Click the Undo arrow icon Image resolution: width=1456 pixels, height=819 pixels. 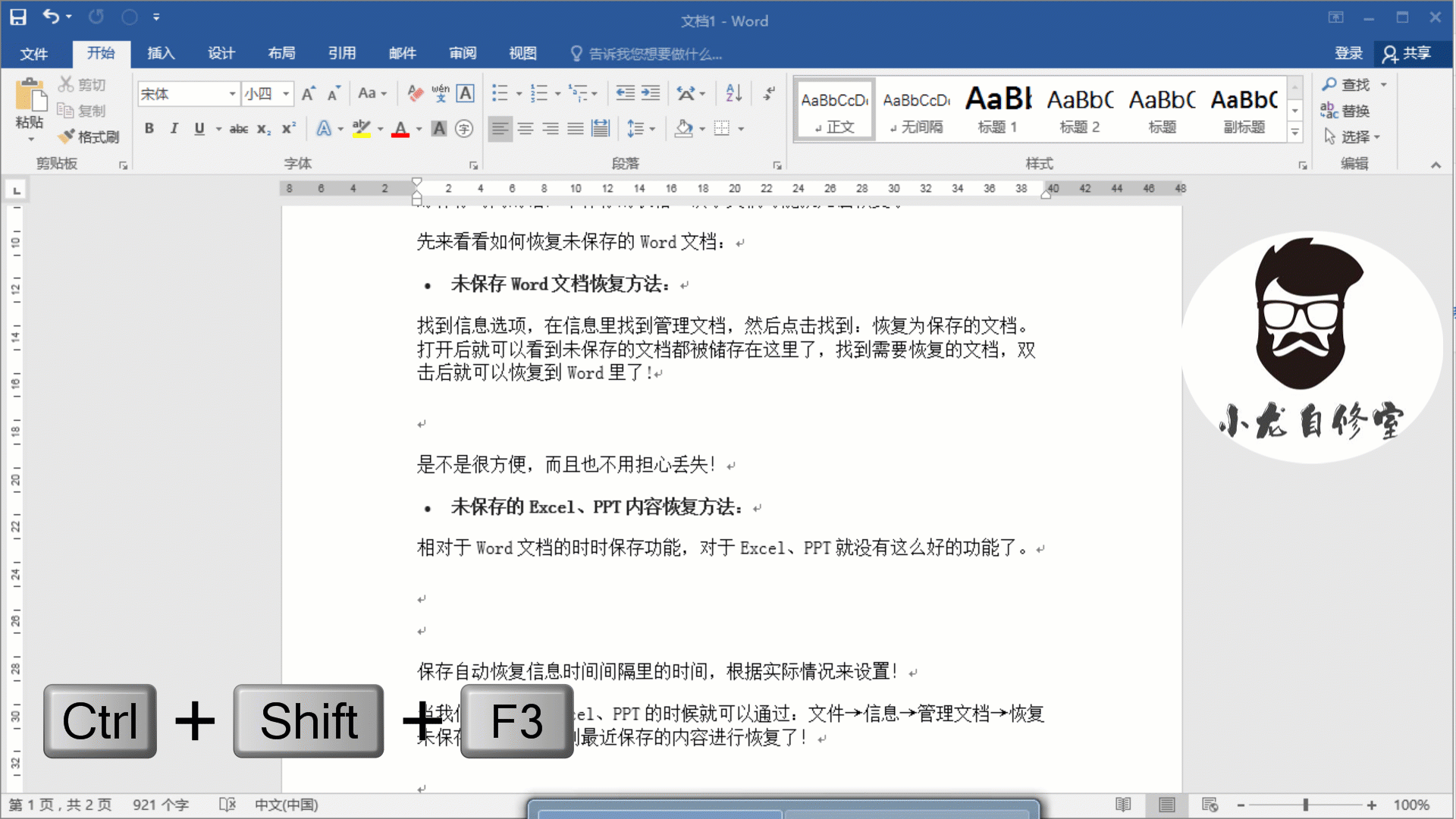pos(51,16)
